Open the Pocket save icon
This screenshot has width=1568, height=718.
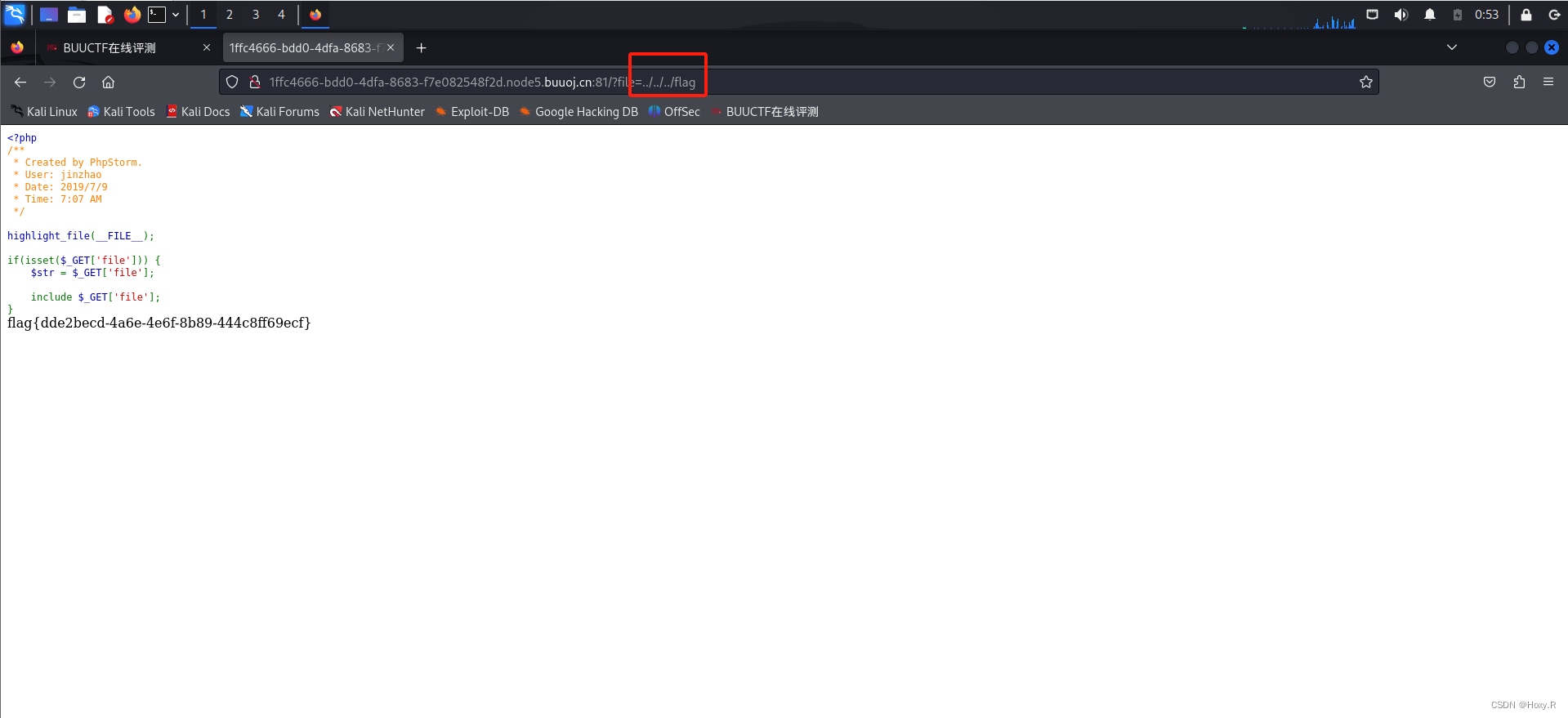[1490, 82]
